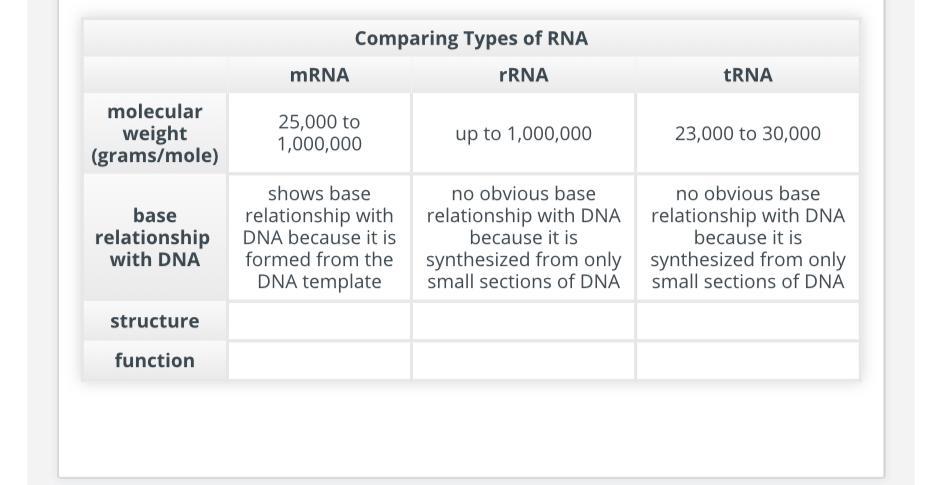Viewport: 949px width, 485px height.
Task: Select the tRNA base relationship cell
Action: [747, 238]
